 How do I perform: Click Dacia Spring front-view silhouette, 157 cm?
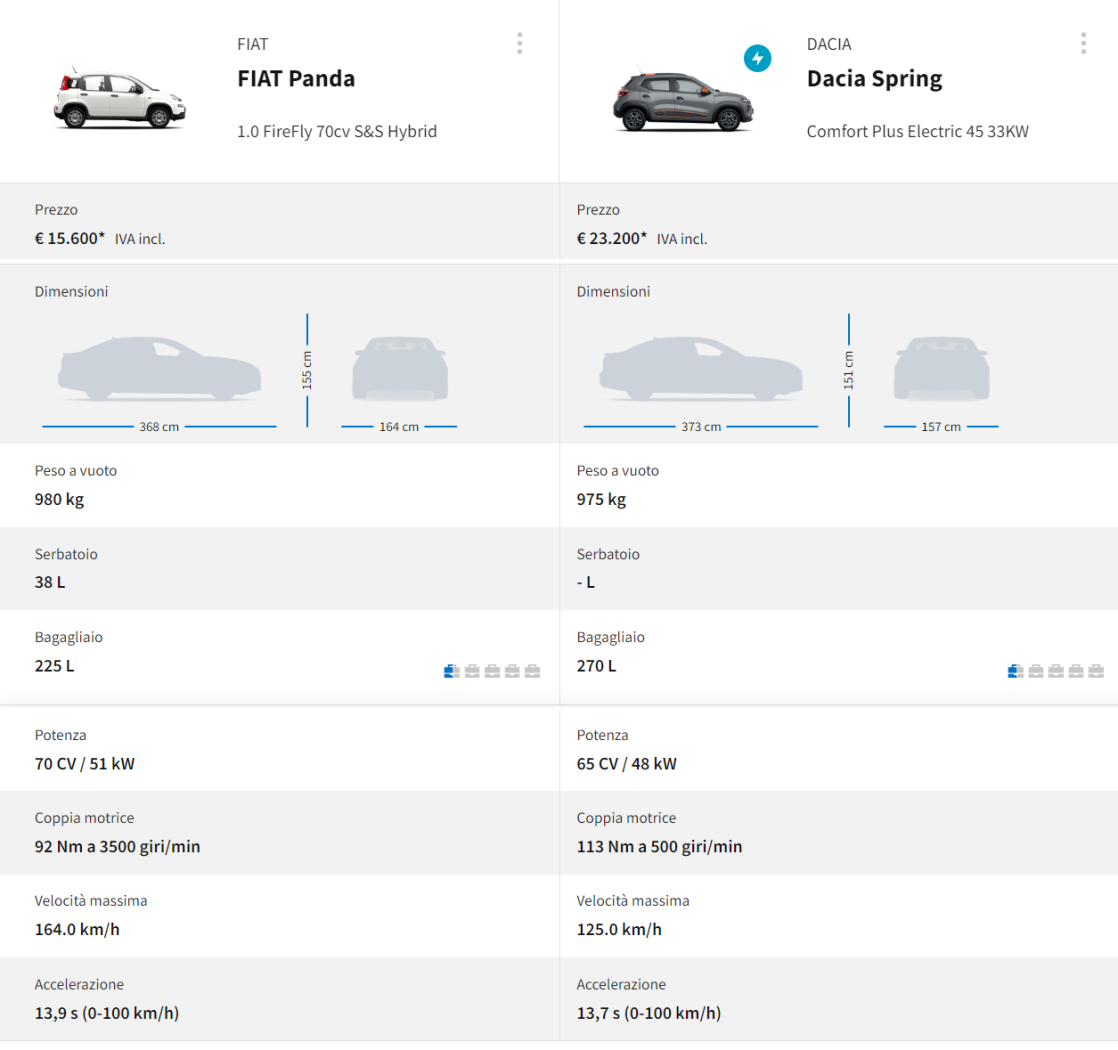tap(941, 369)
